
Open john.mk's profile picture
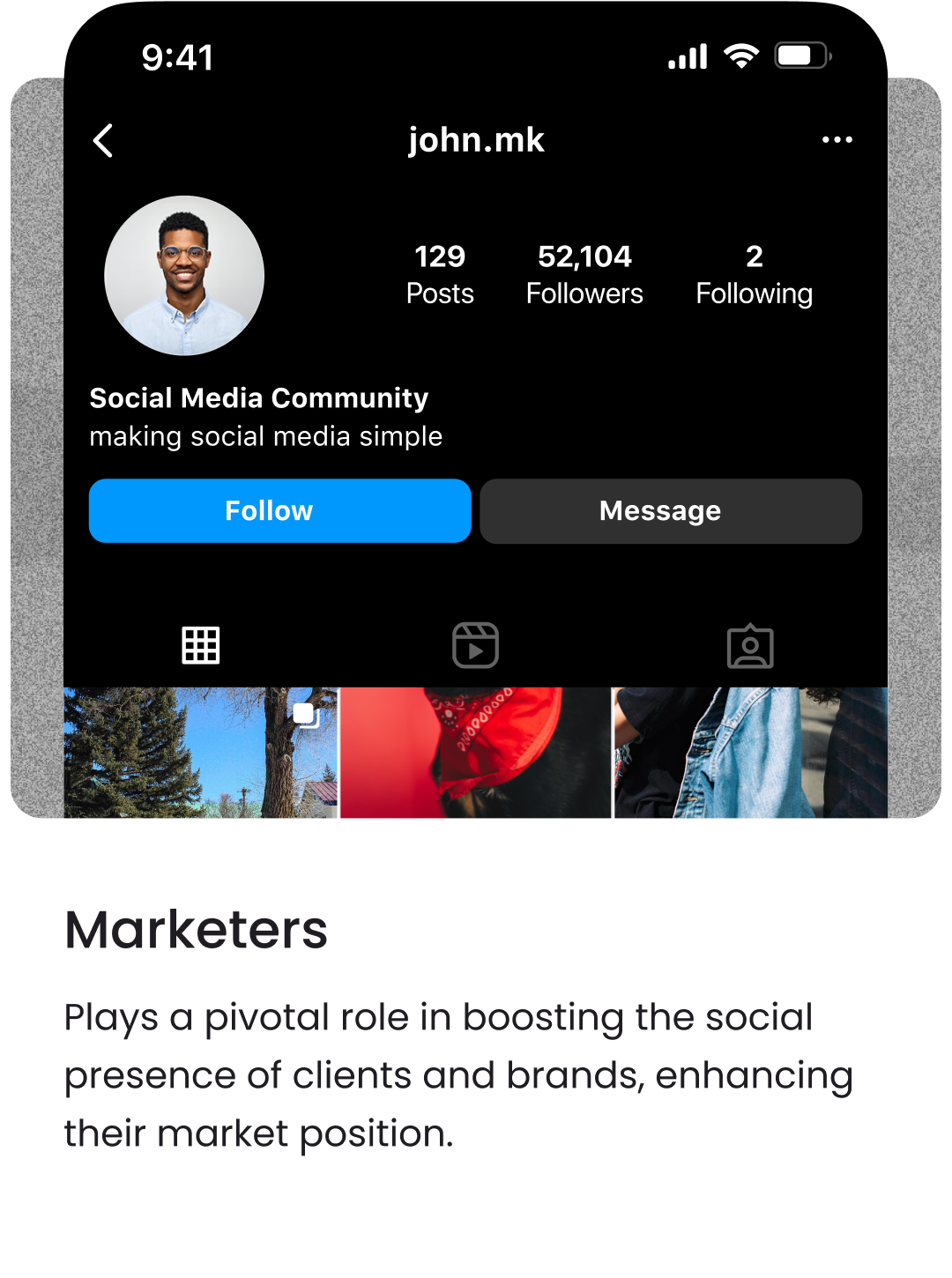tap(184, 276)
